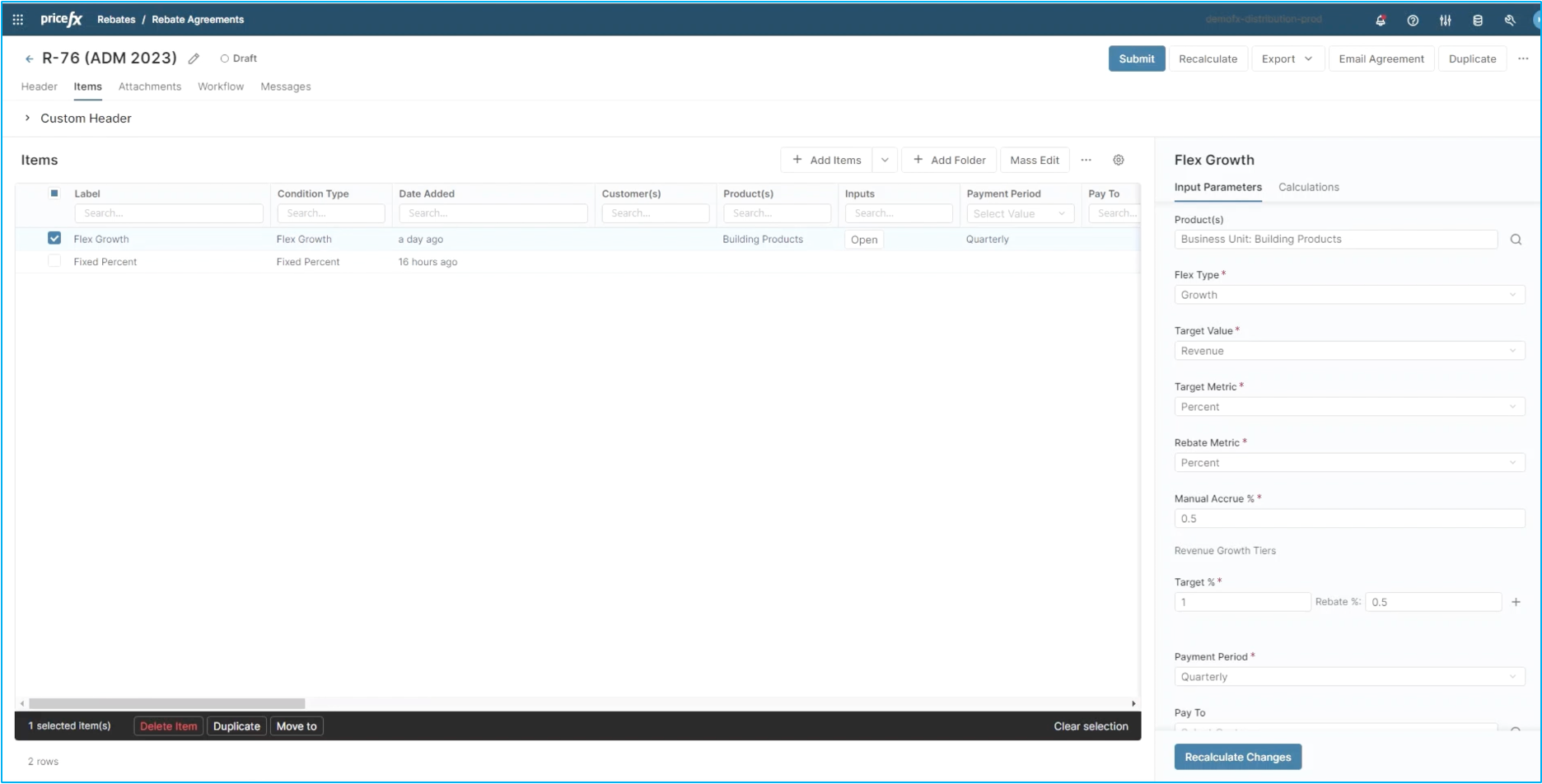Check the Fixed Percent row checkbox
1542x784 pixels.
(x=54, y=261)
